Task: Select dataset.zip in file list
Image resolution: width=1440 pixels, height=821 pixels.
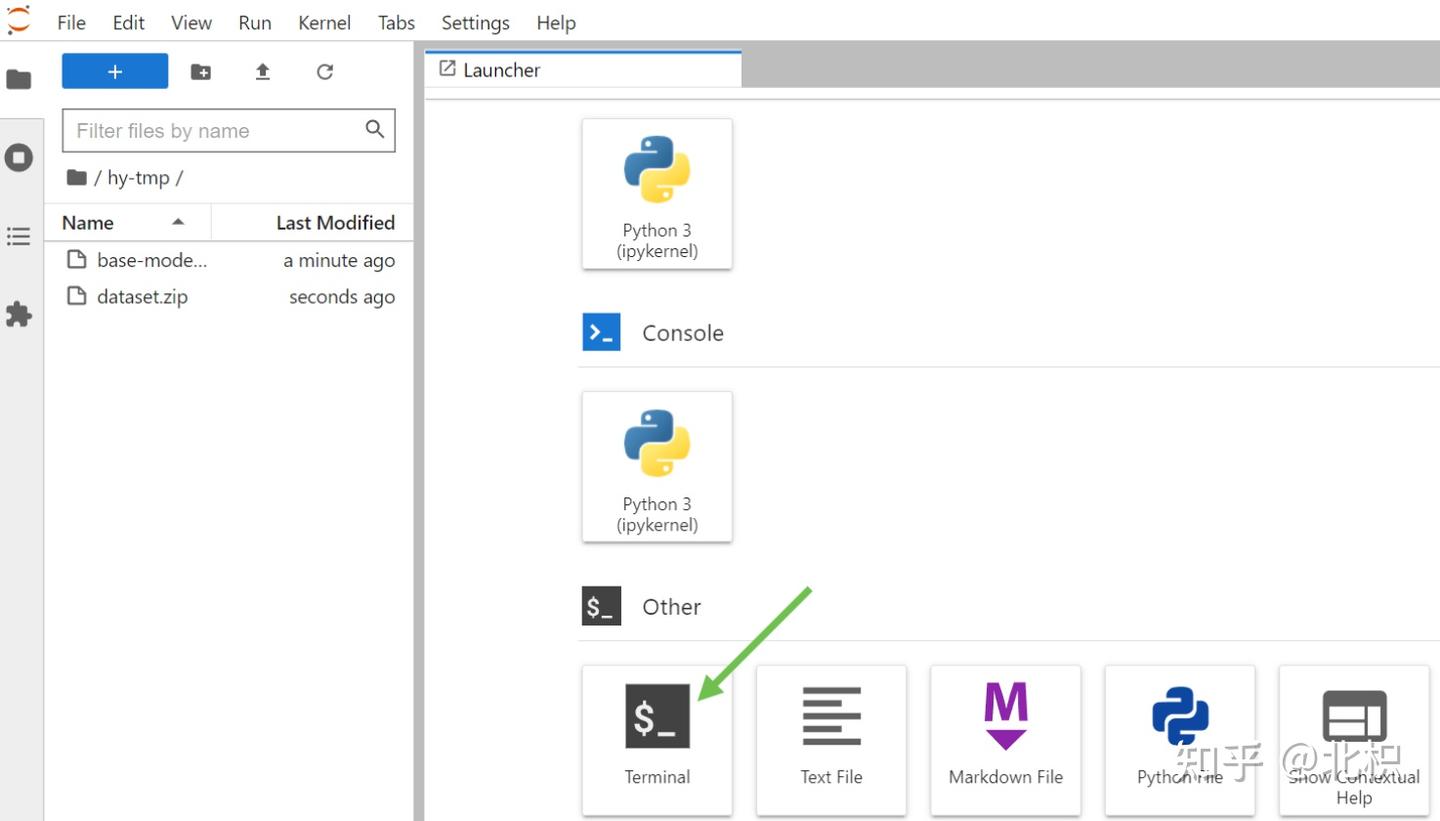Action: [x=229, y=297]
